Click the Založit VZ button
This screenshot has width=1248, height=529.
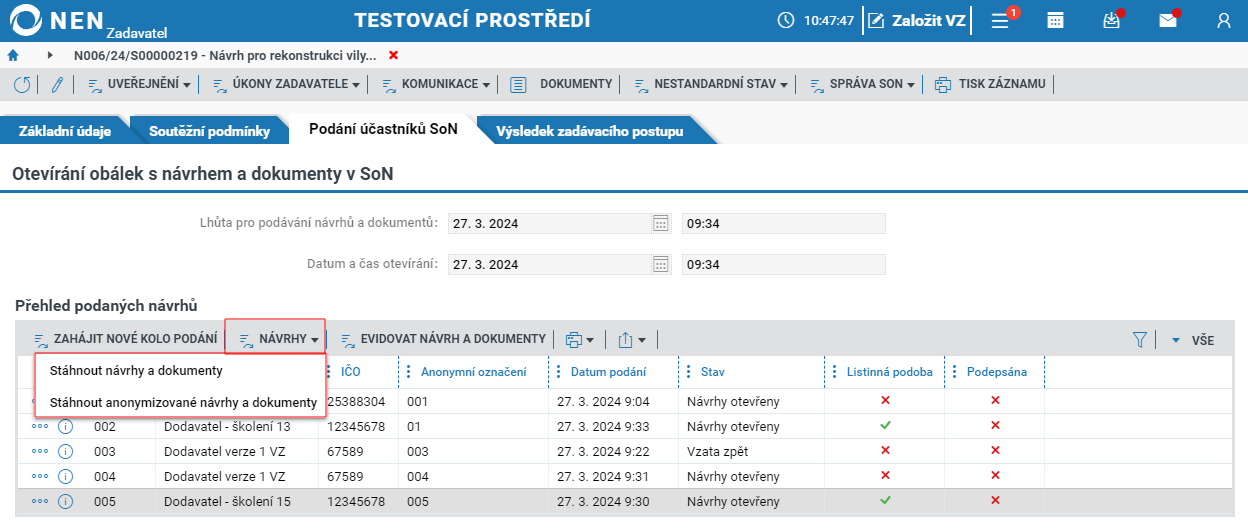[x=916, y=20]
